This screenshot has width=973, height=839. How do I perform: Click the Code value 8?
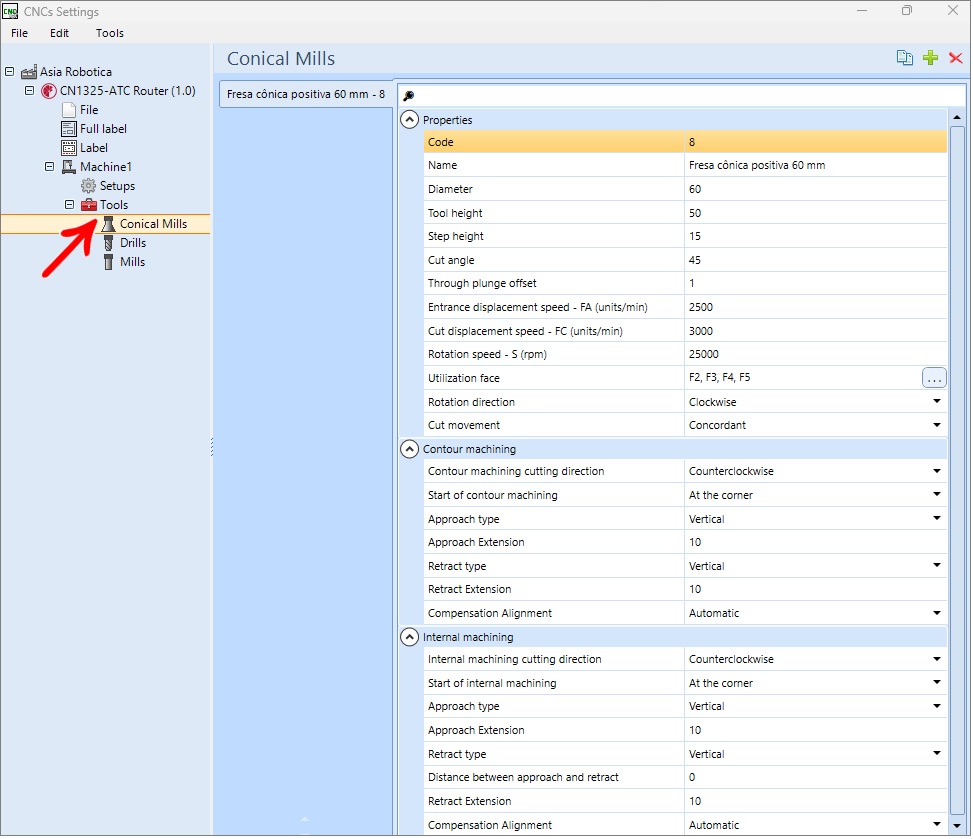[x=814, y=142]
